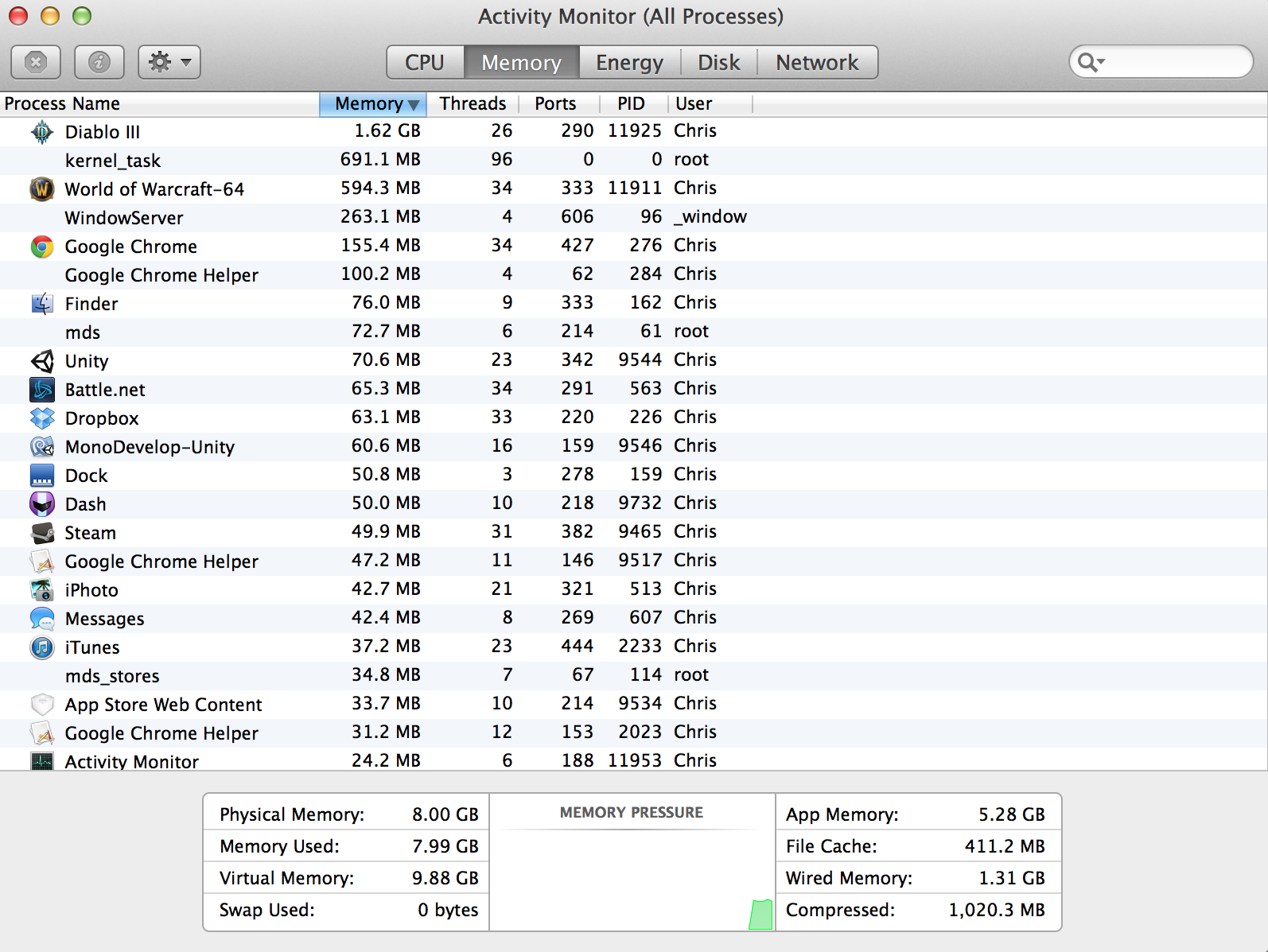Click the iPhoto app icon

(42, 589)
